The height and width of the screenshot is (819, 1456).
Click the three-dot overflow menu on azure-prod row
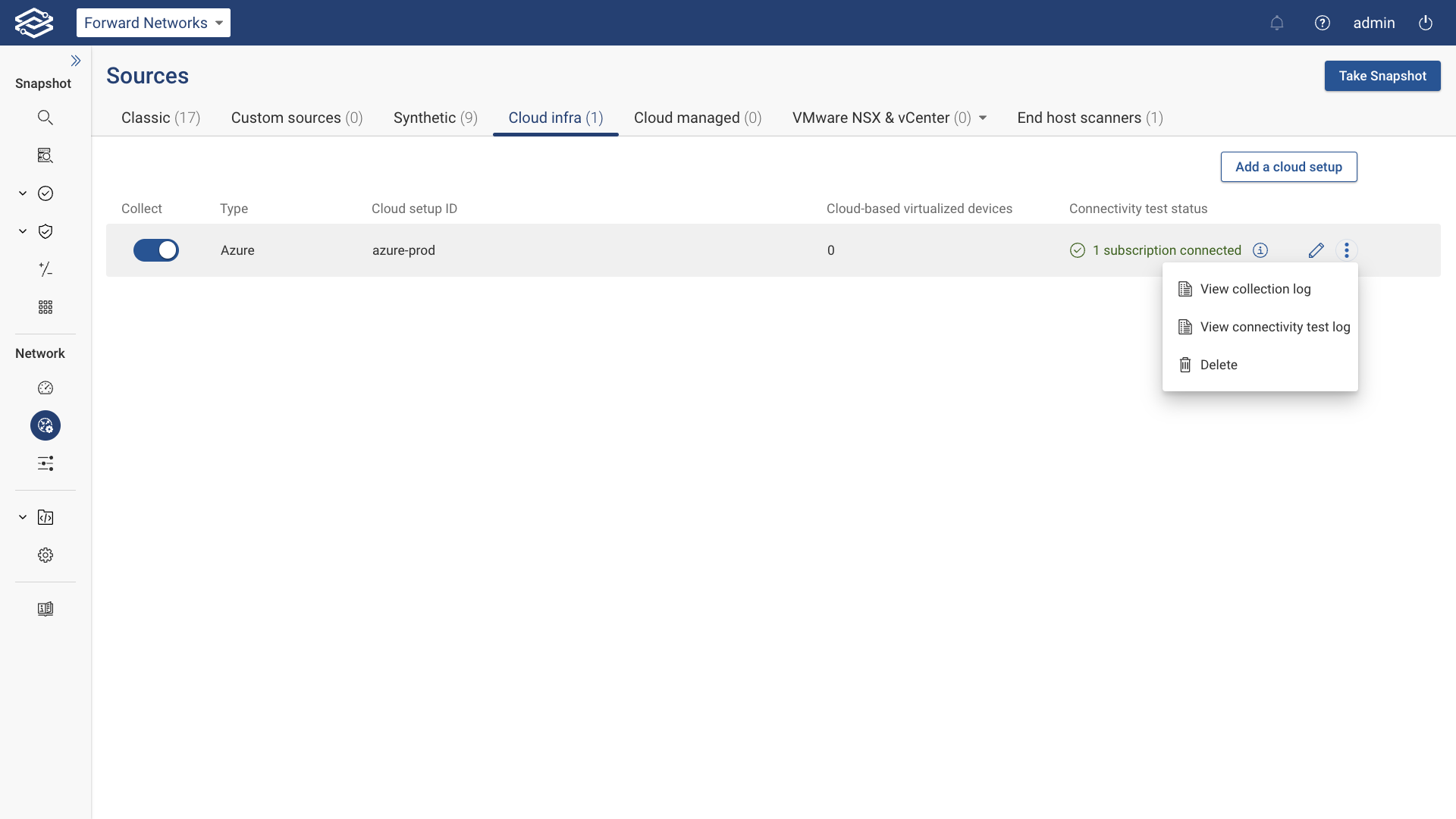(1346, 250)
